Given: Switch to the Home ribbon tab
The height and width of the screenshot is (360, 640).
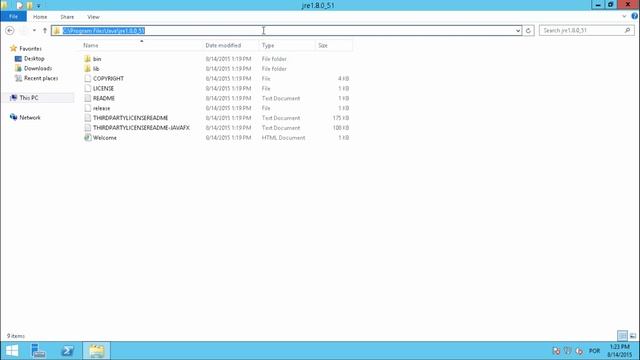Looking at the screenshot, I should [x=40, y=17].
